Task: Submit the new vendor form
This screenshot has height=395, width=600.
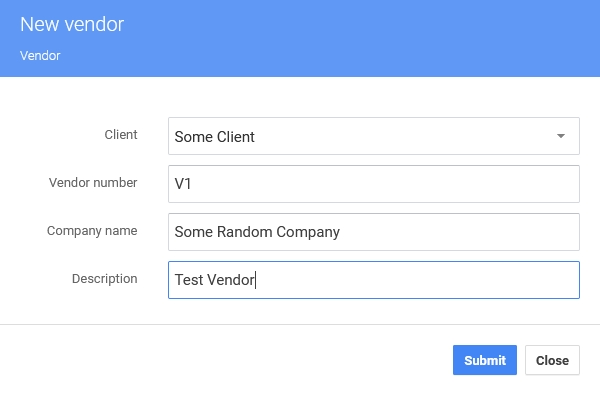Action: (485, 360)
